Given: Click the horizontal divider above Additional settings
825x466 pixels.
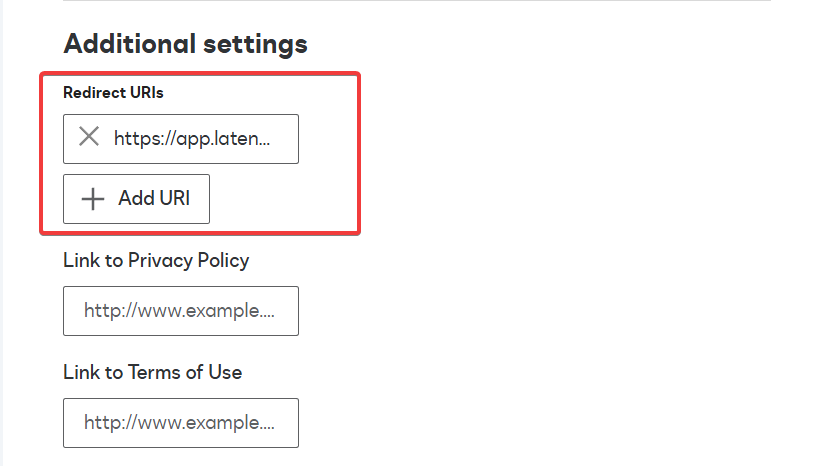Looking at the screenshot, I should click(417, 1).
